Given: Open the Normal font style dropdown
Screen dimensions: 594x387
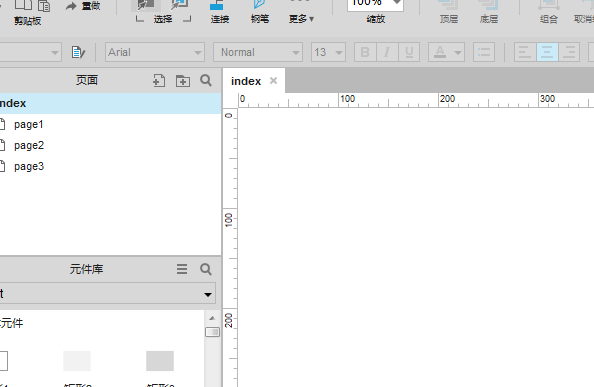Looking at the screenshot, I should coord(258,52).
